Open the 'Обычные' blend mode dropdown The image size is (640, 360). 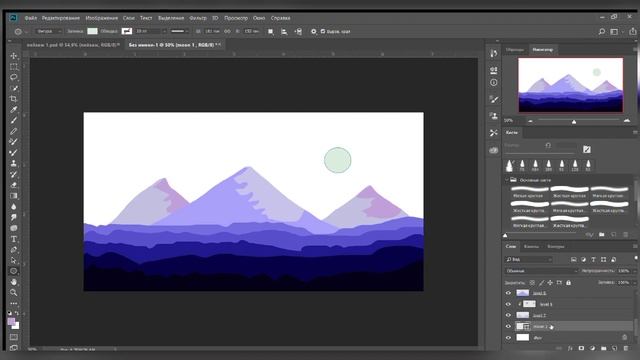click(x=542, y=271)
